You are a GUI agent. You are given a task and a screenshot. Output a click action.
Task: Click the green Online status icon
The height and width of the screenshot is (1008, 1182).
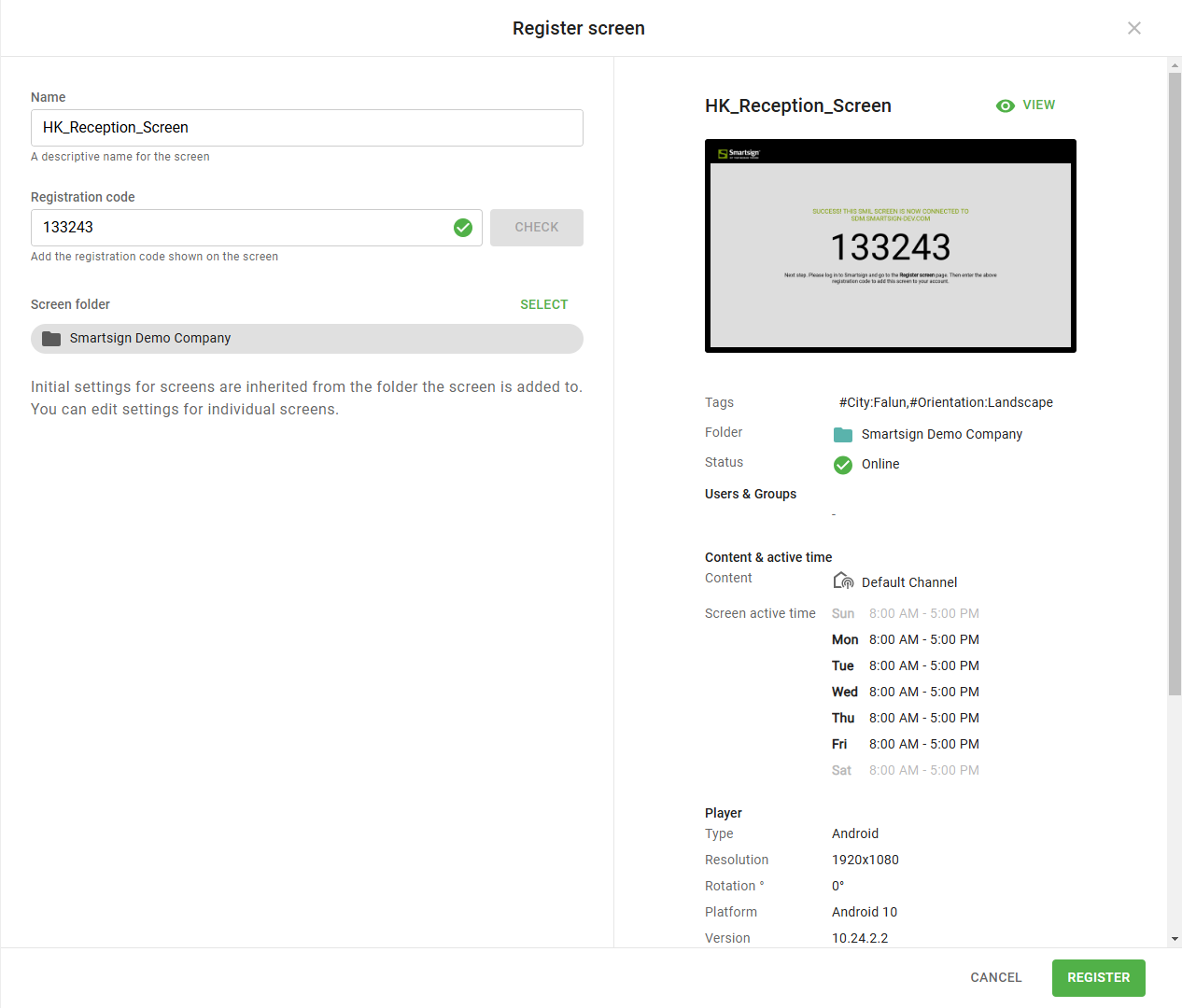tap(843, 465)
